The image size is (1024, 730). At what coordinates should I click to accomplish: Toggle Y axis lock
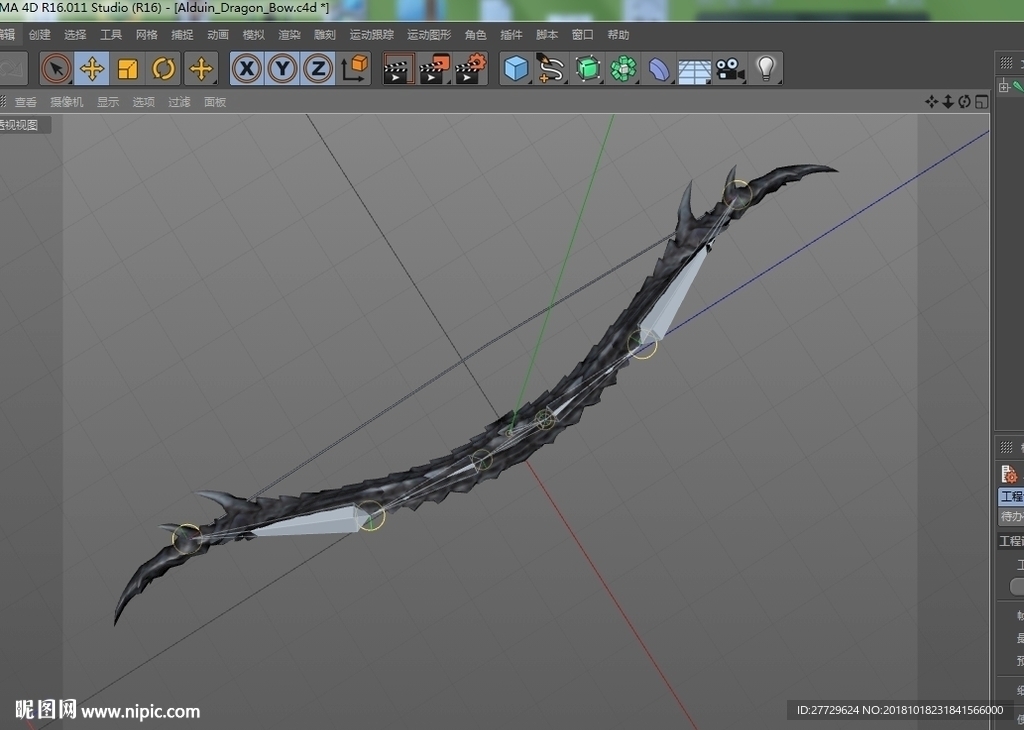tap(282, 69)
